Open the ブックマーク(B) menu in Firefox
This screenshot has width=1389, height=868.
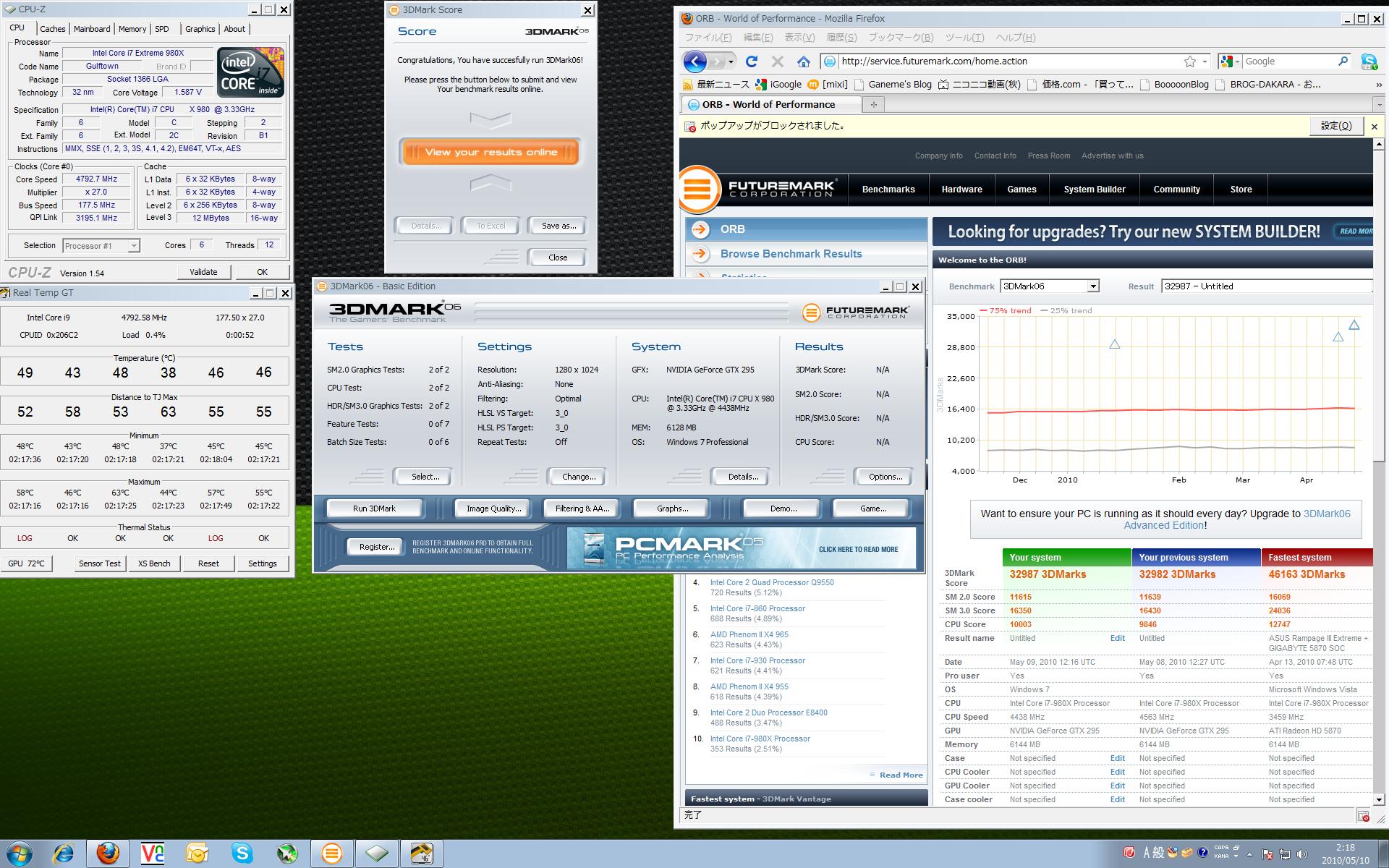[900, 38]
